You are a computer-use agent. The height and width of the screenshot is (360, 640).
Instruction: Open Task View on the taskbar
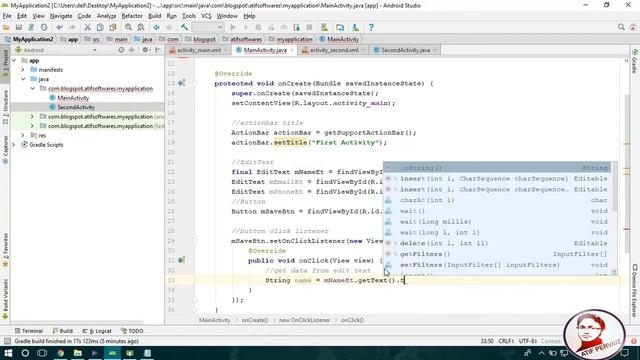tap(42, 353)
